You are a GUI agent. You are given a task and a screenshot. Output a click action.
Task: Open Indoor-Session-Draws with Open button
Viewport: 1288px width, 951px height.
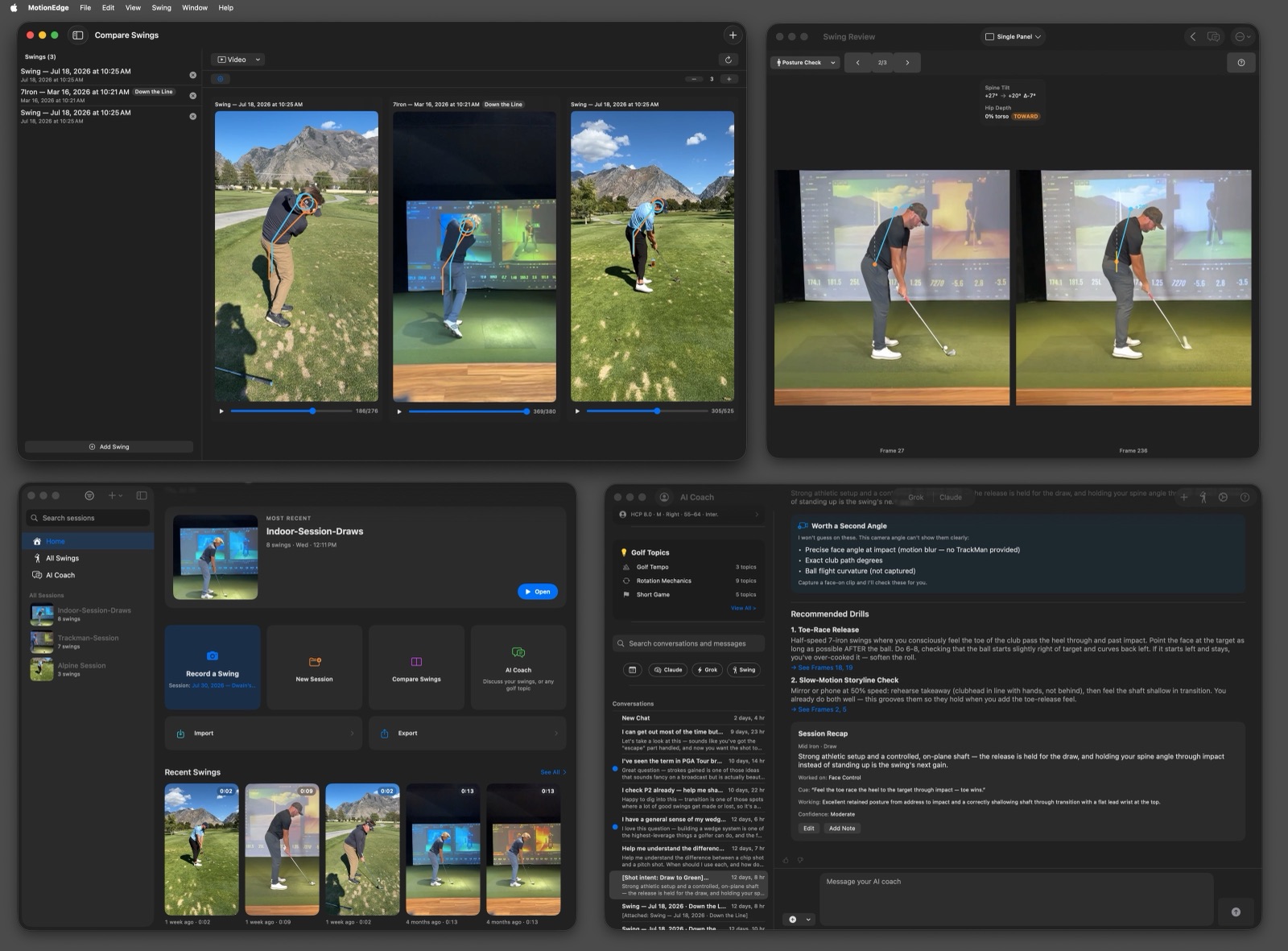click(x=537, y=592)
